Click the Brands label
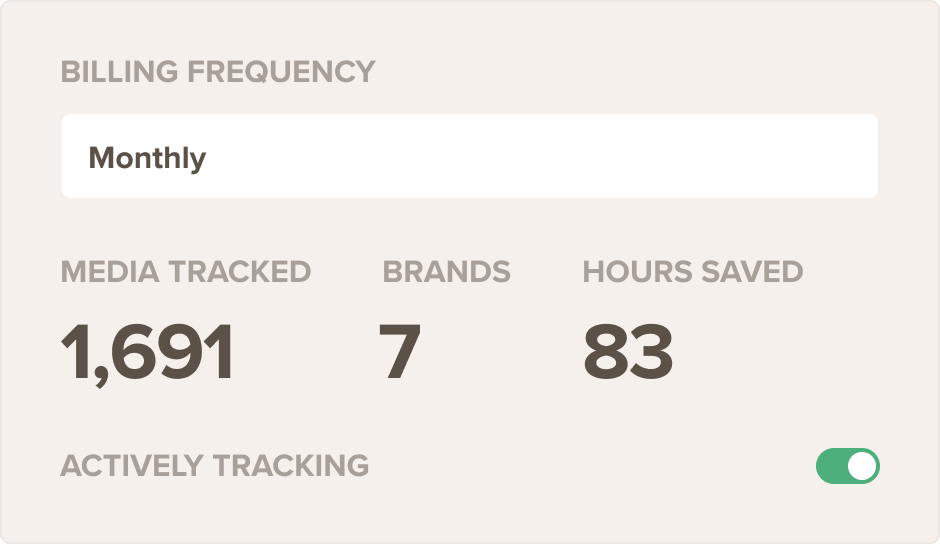This screenshot has width=940, height=544. 446,272
